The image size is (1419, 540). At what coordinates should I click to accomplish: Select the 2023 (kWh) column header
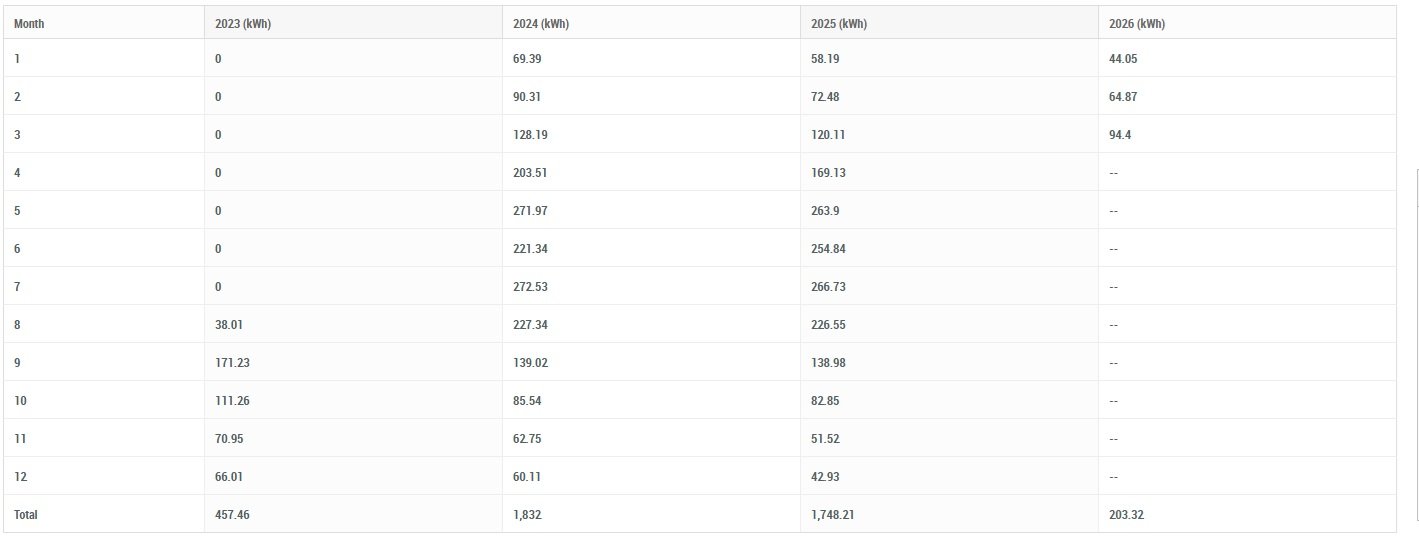[243, 24]
